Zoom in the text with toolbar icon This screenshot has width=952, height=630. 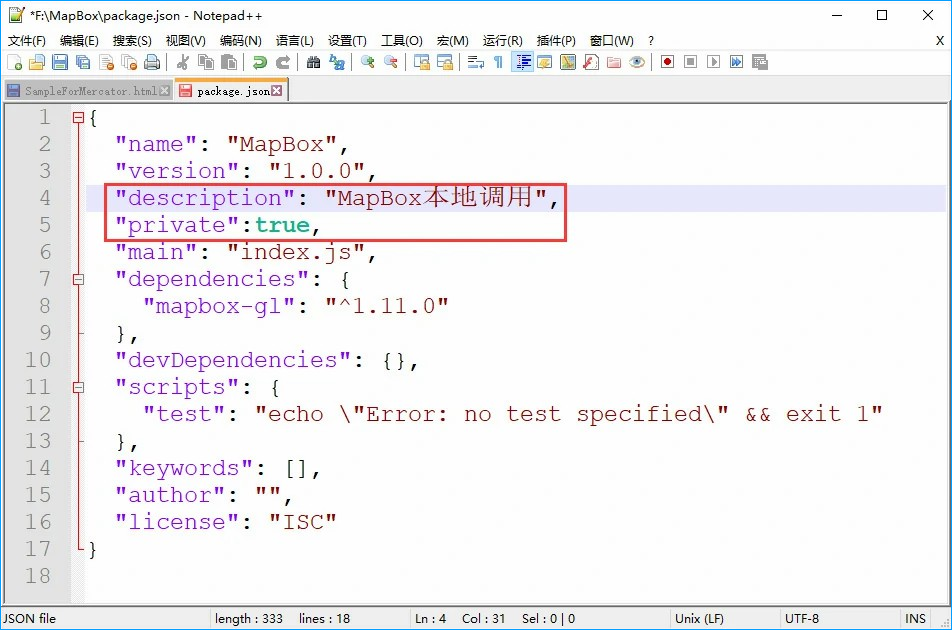click(368, 62)
